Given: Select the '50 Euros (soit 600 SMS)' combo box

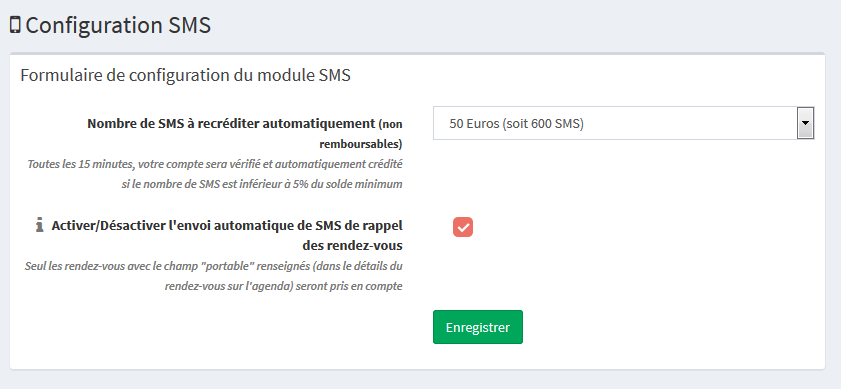Looking at the screenshot, I should coord(623,123).
